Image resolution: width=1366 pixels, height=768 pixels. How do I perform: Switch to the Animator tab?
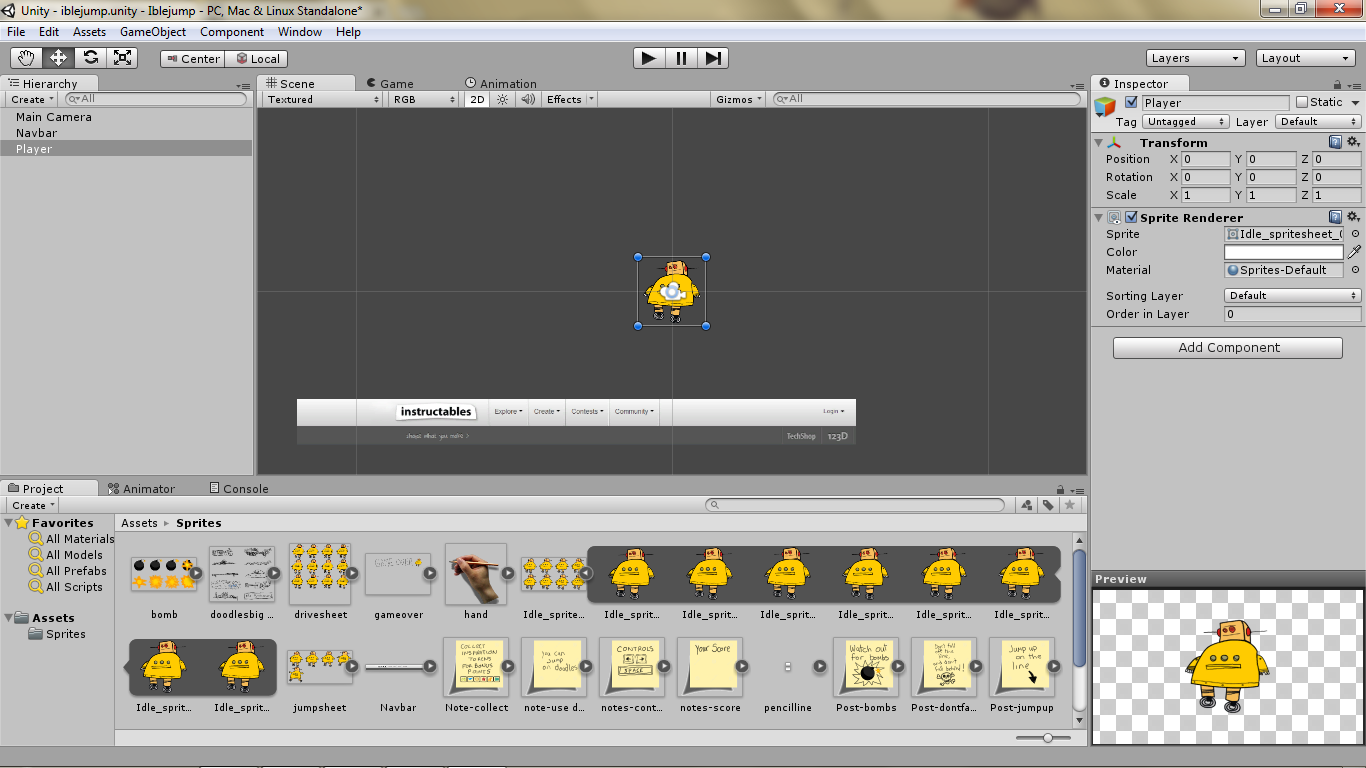pyautogui.click(x=141, y=489)
